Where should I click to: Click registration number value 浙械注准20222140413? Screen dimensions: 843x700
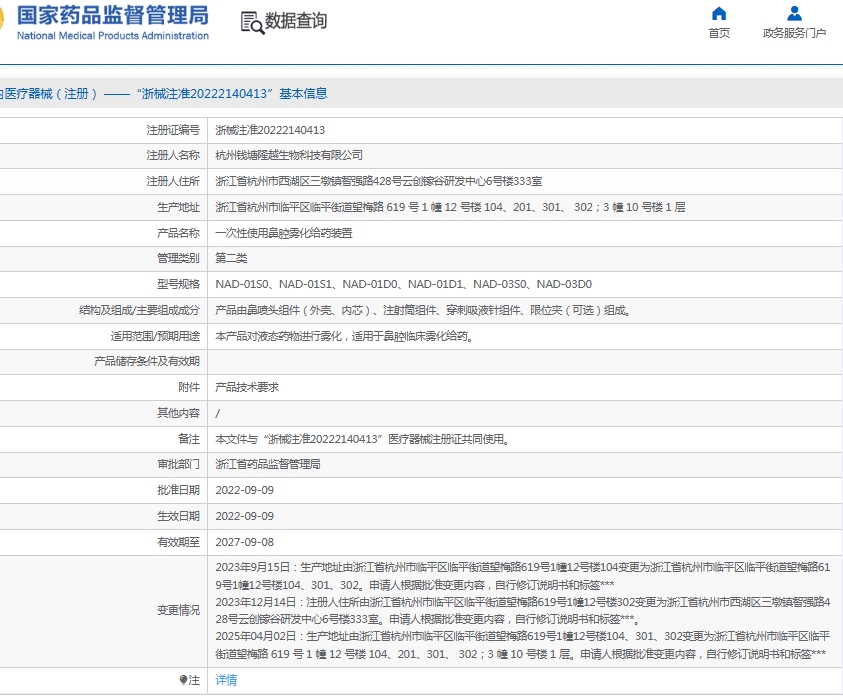(x=270, y=130)
